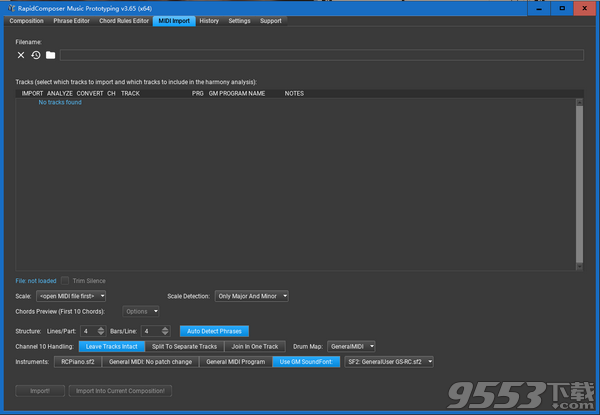
Task: Go to the Settings tab
Action: [x=240, y=21]
